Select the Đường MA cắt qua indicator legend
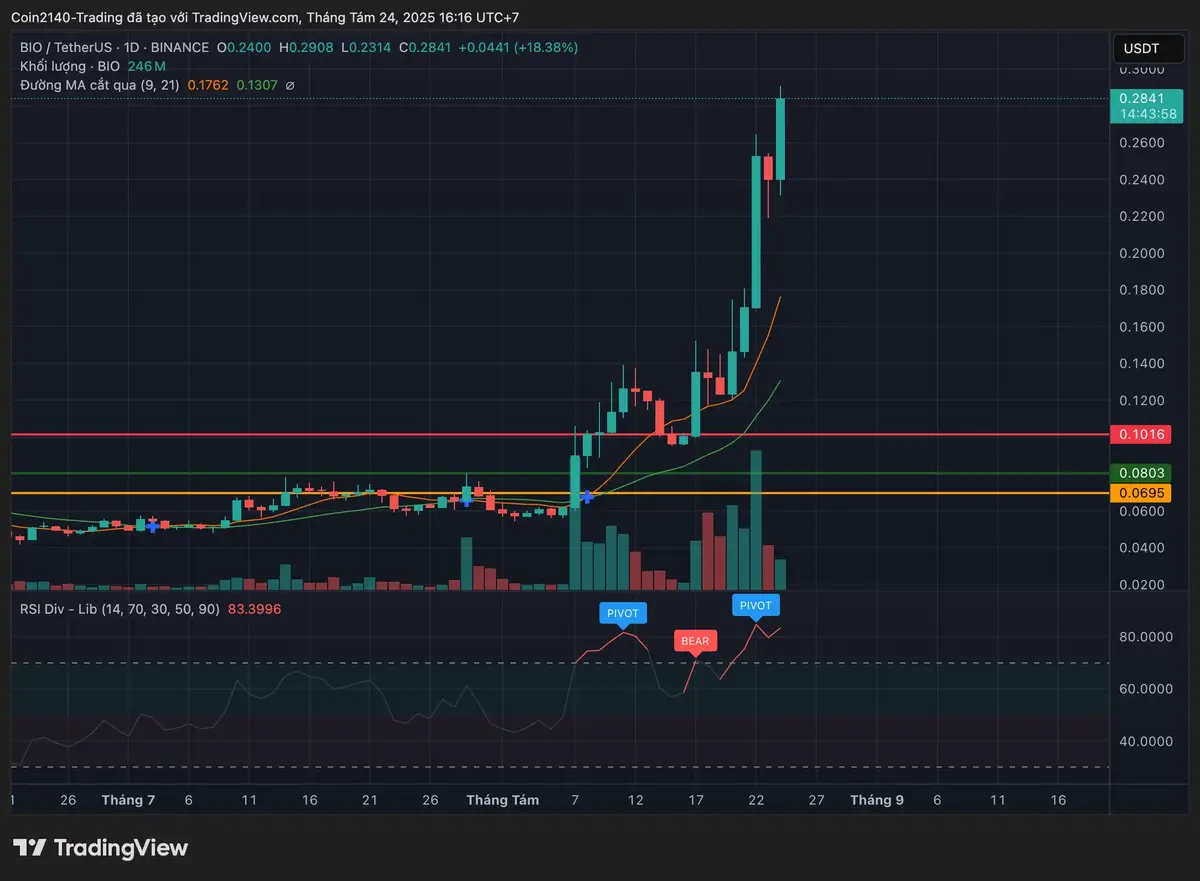 pyautogui.click(x=99, y=86)
